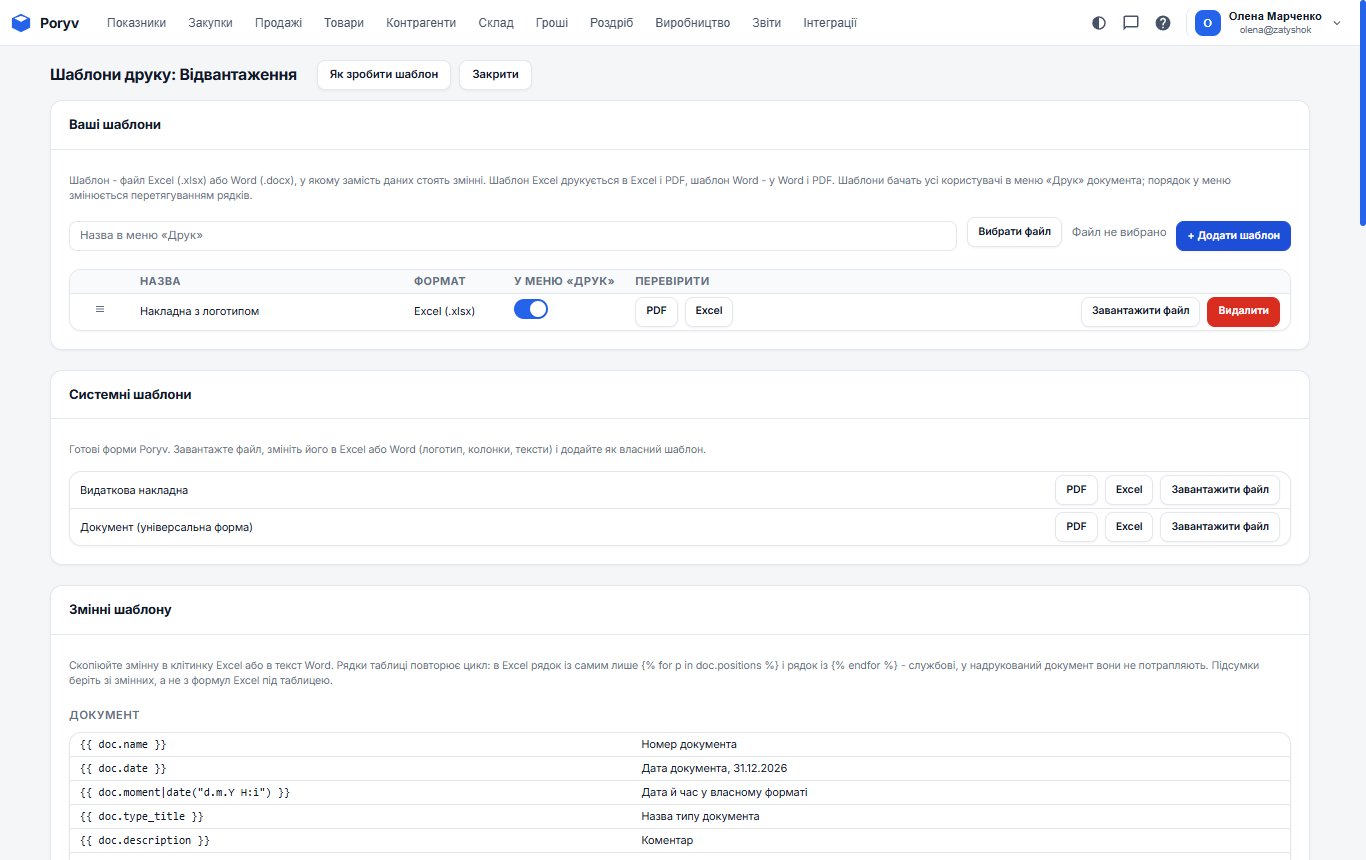Download file for Документ (універсальна форма)
Viewport: 1366px width, 860px height.
click(1220, 527)
